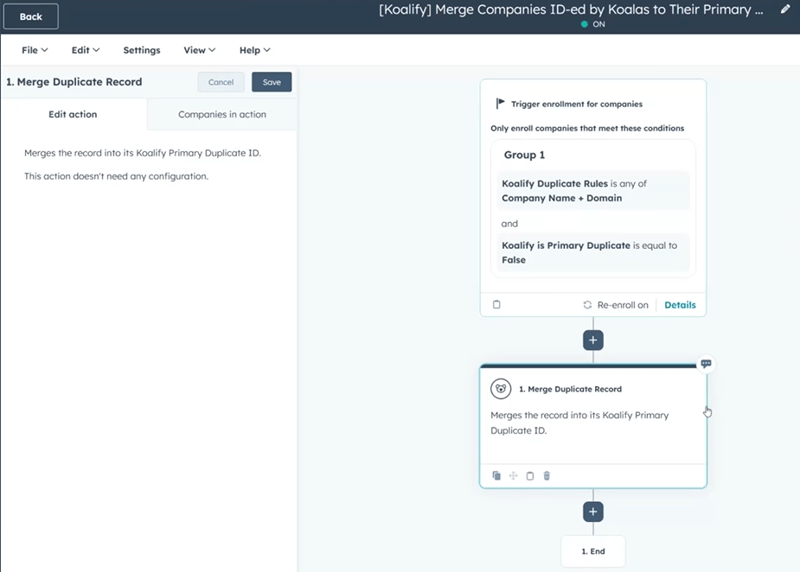The height and width of the screenshot is (572, 800).
Task: Click the Group 1 heading
Action: pyautogui.click(x=524, y=155)
